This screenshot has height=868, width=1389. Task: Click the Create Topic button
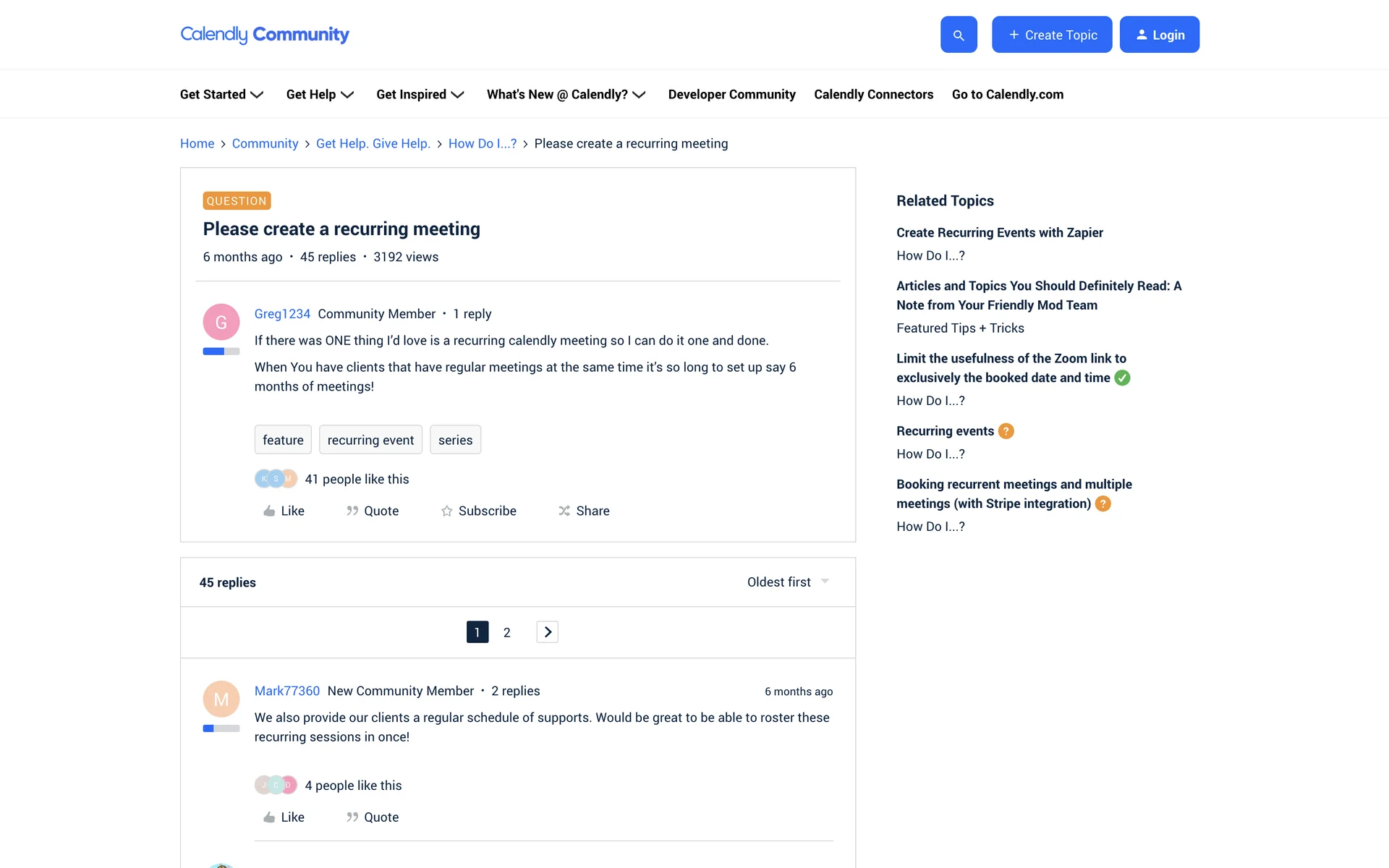pos(1052,35)
